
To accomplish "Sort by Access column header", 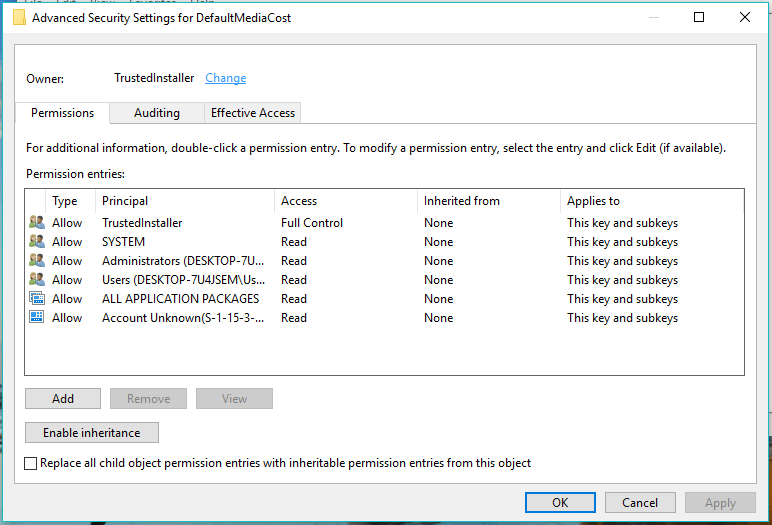I will point(345,201).
